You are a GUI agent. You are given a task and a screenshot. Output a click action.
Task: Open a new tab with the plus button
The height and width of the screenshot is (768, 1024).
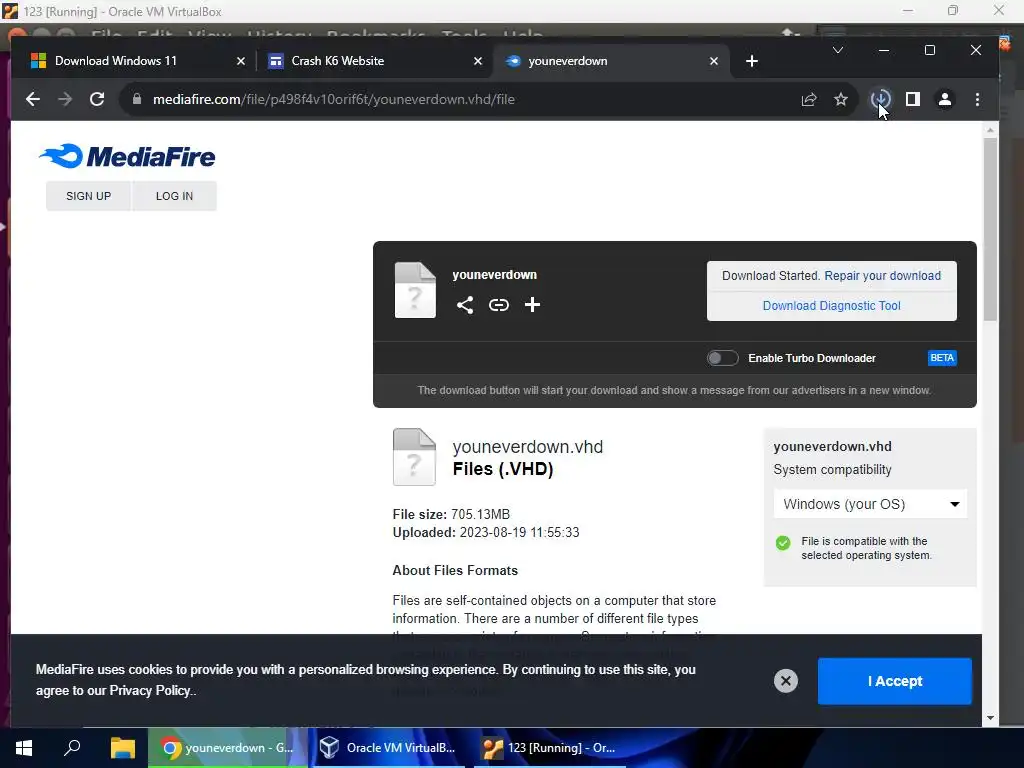[752, 61]
